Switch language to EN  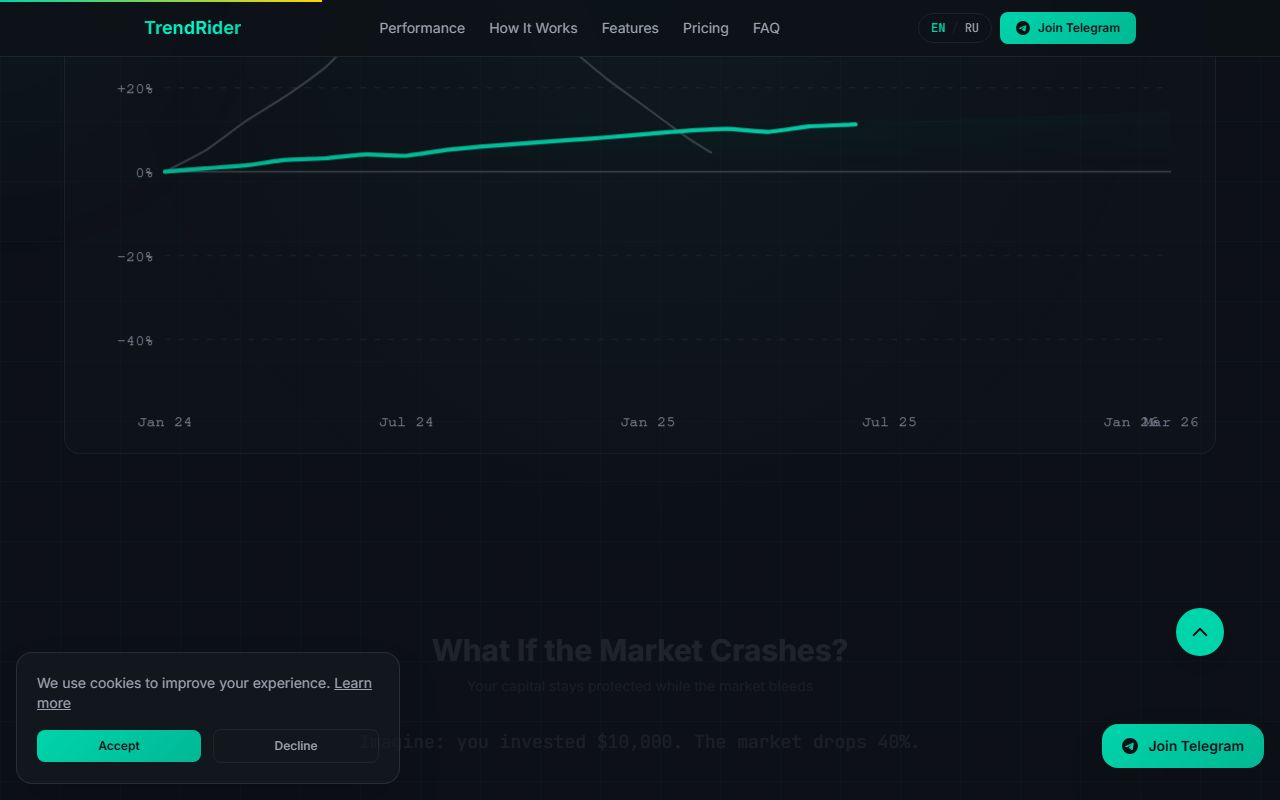[x=938, y=28]
